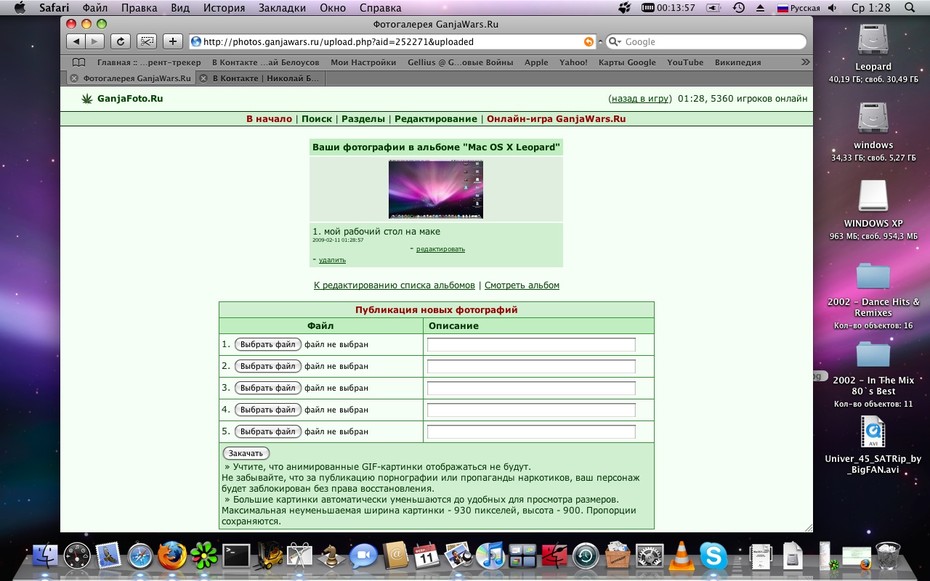The height and width of the screenshot is (581, 930).
Task: Open the Time Machine menu bar icon
Action: click(x=738, y=8)
